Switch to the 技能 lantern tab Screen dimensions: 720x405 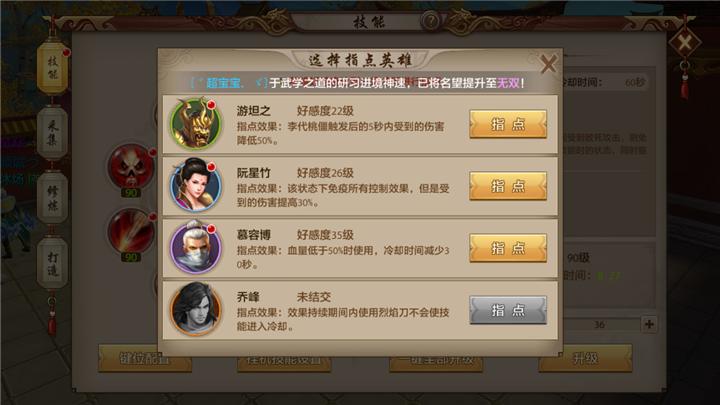coord(53,68)
